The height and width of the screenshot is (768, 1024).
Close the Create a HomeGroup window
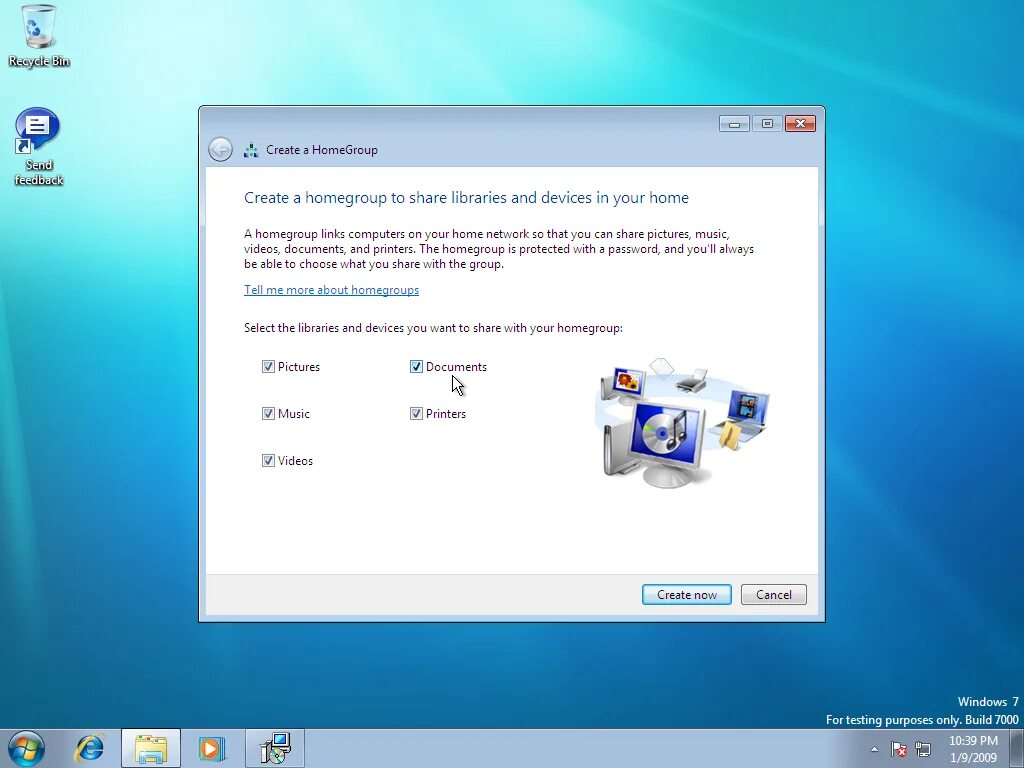[x=800, y=123]
